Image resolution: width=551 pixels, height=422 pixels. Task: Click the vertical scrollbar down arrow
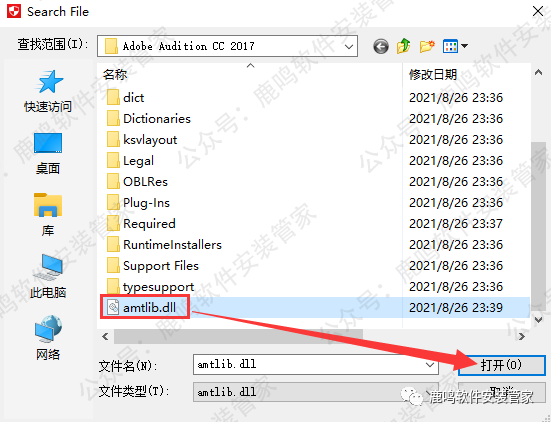538,319
